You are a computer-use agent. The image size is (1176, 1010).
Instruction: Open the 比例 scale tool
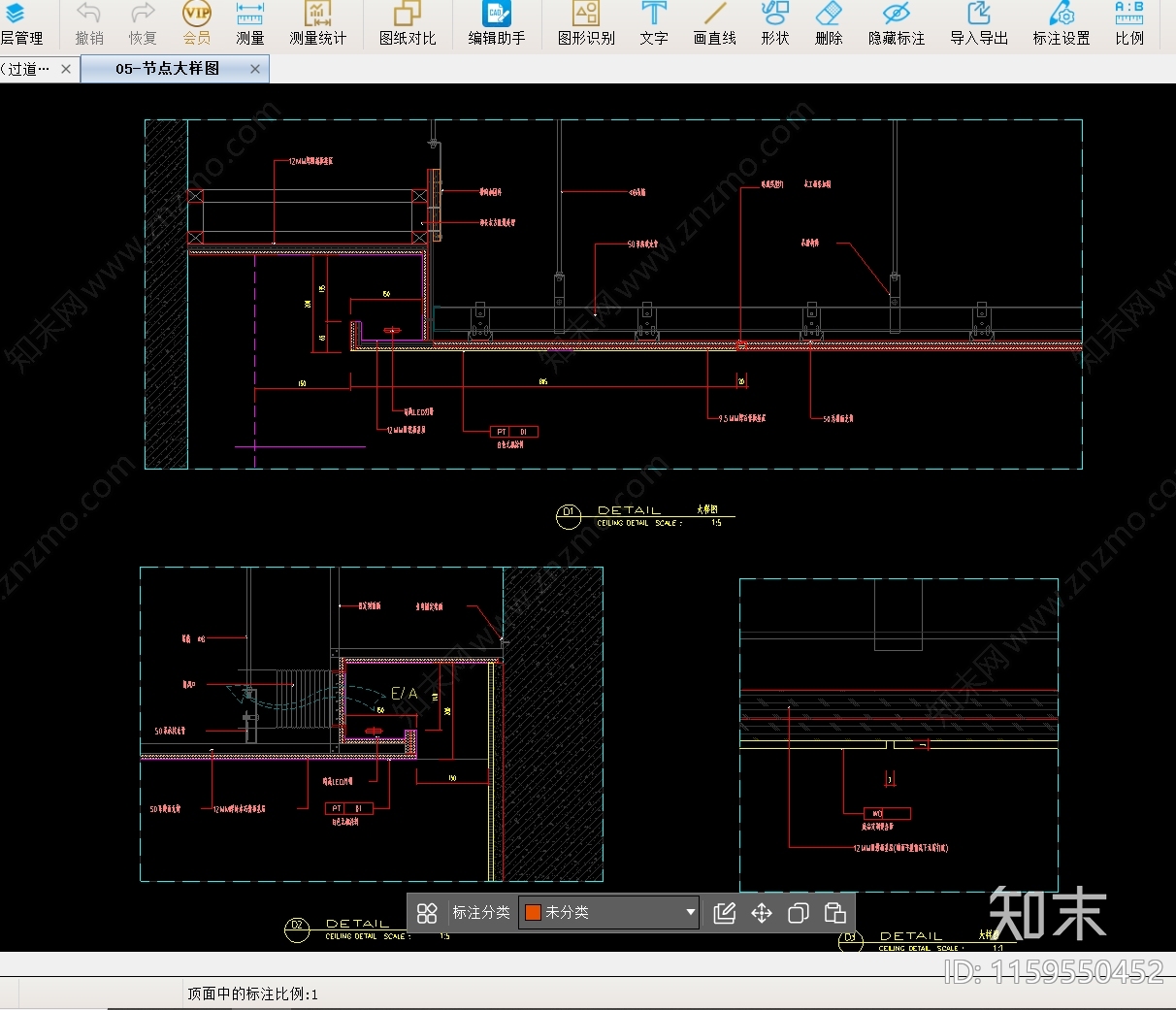(1129, 24)
